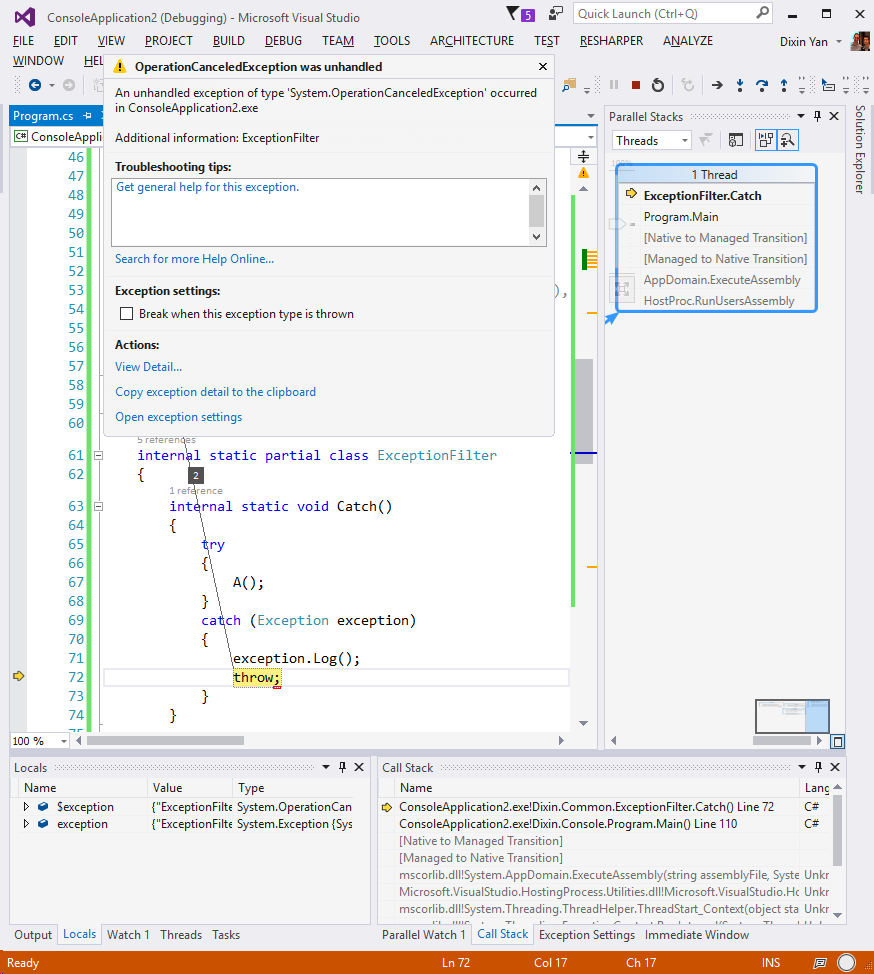Click the warning triangle in editor margin
The height and width of the screenshot is (974, 874).
click(x=583, y=173)
